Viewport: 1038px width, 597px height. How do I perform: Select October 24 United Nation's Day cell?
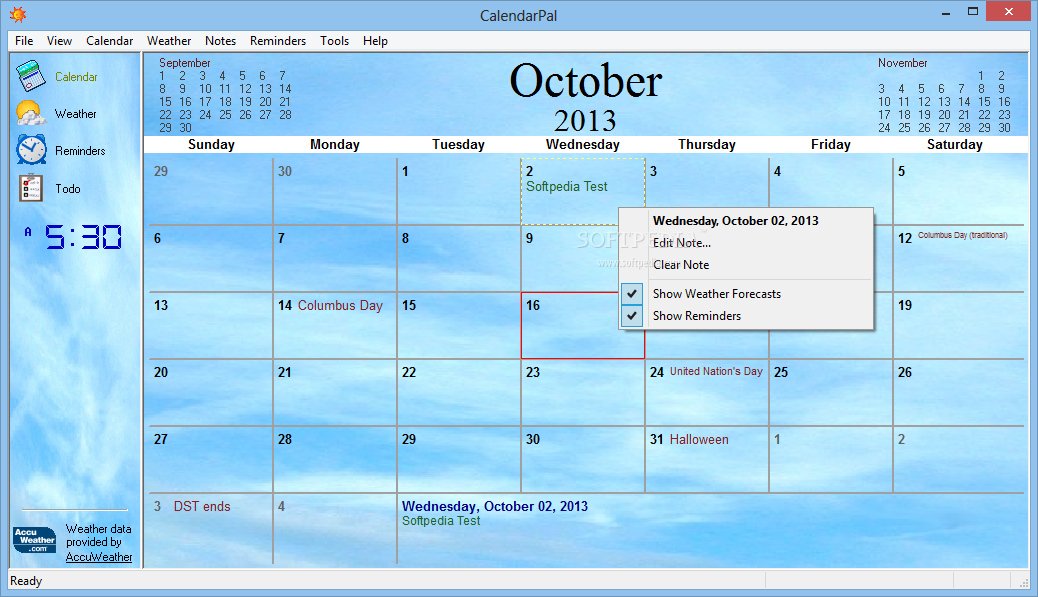tap(707, 392)
